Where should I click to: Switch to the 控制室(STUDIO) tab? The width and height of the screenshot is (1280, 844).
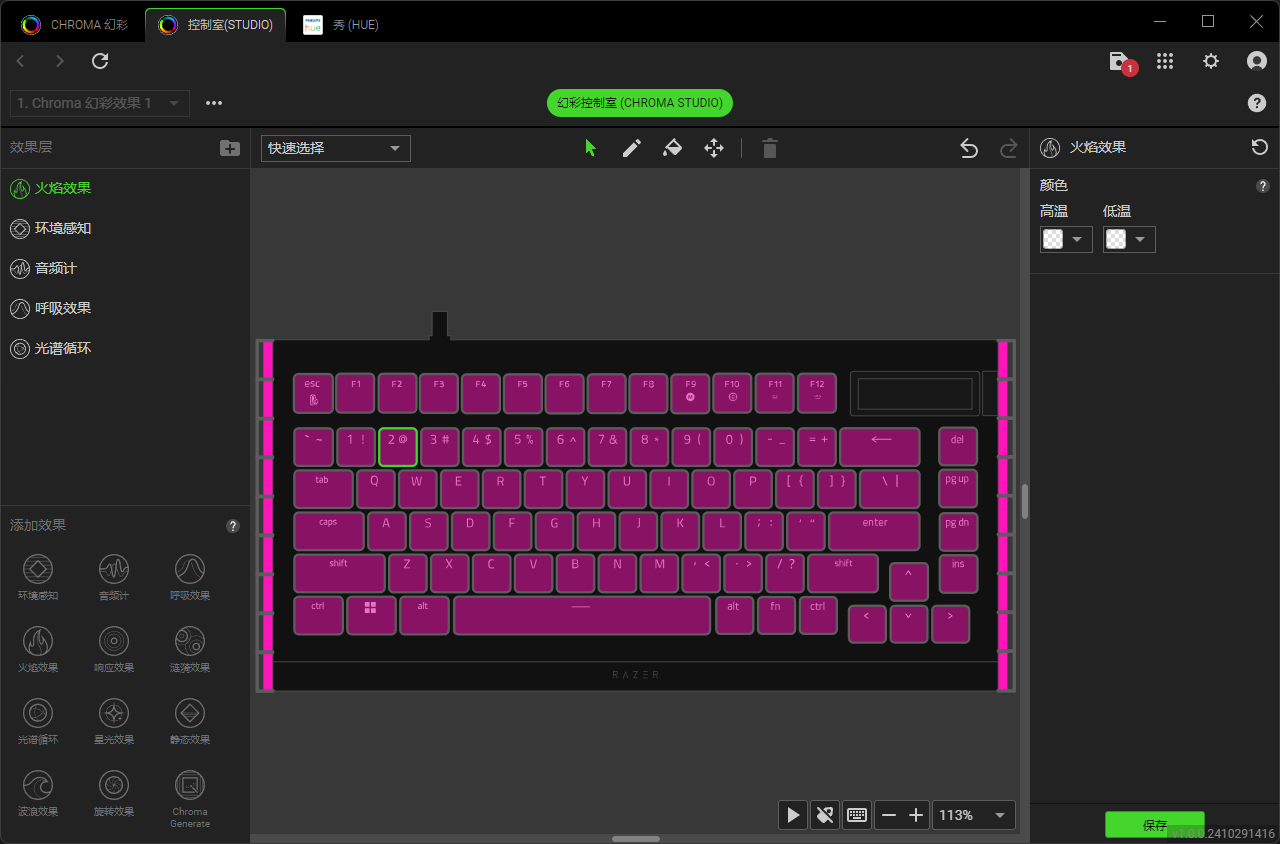tap(216, 24)
